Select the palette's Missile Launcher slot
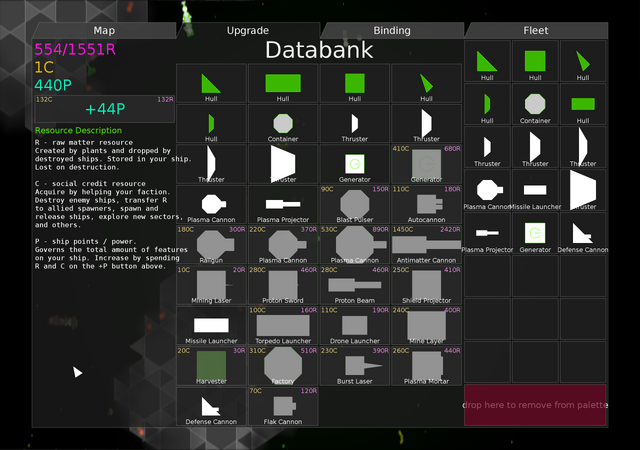 pos(535,191)
